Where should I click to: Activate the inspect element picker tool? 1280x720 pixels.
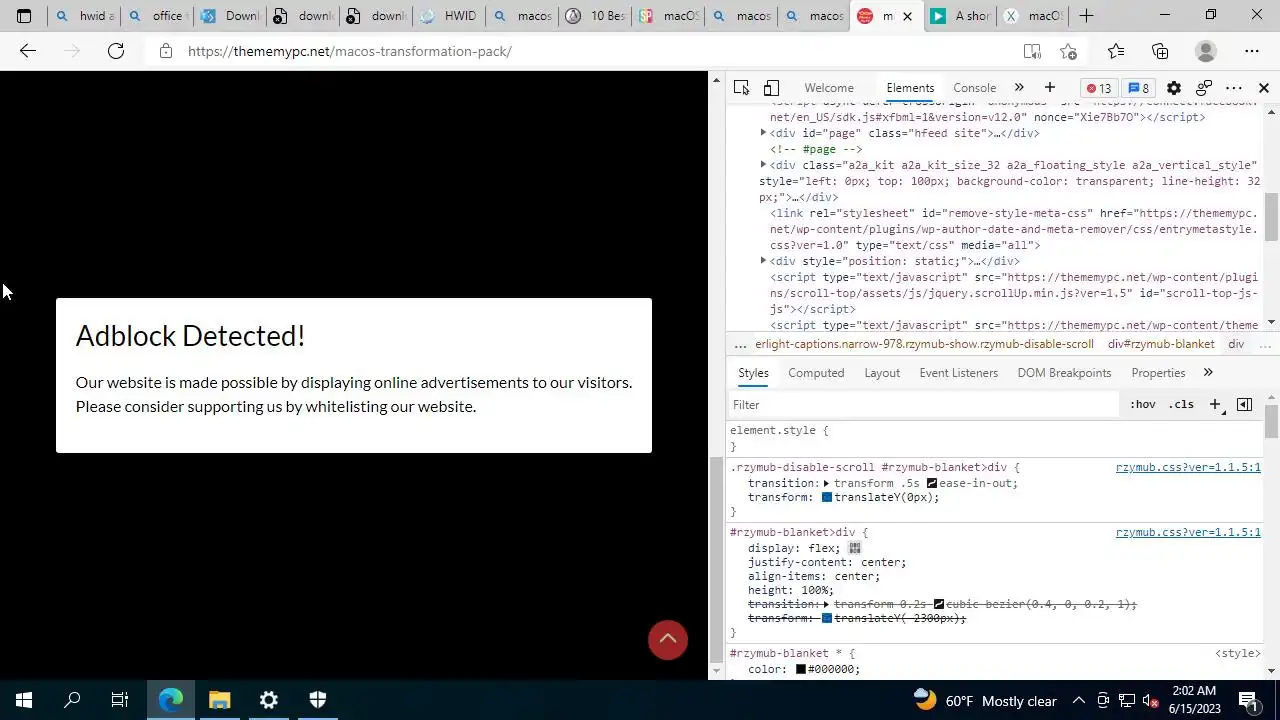[x=741, y=88]
